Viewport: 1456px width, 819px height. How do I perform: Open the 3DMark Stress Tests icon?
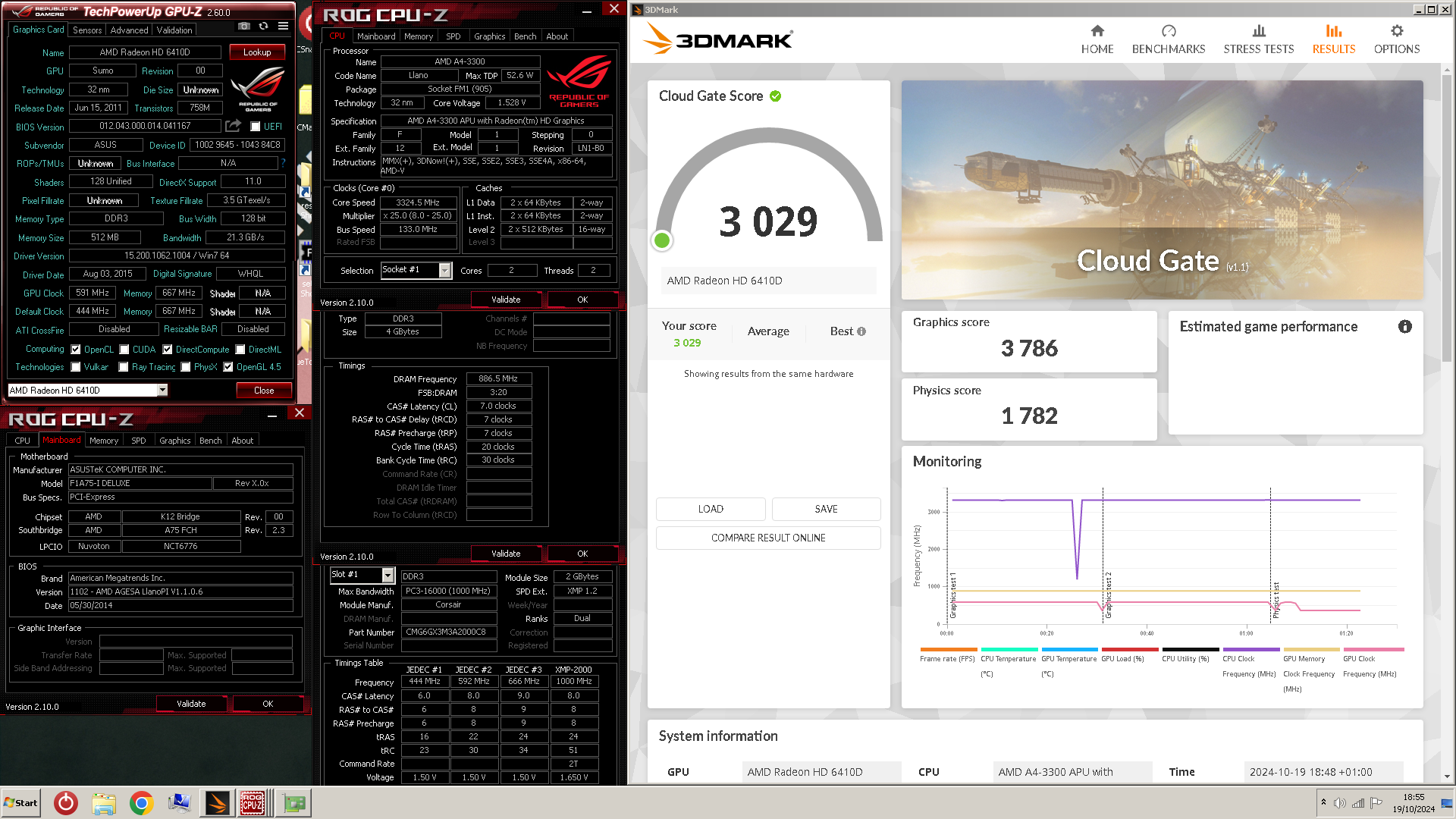(x=1258, y=31)
